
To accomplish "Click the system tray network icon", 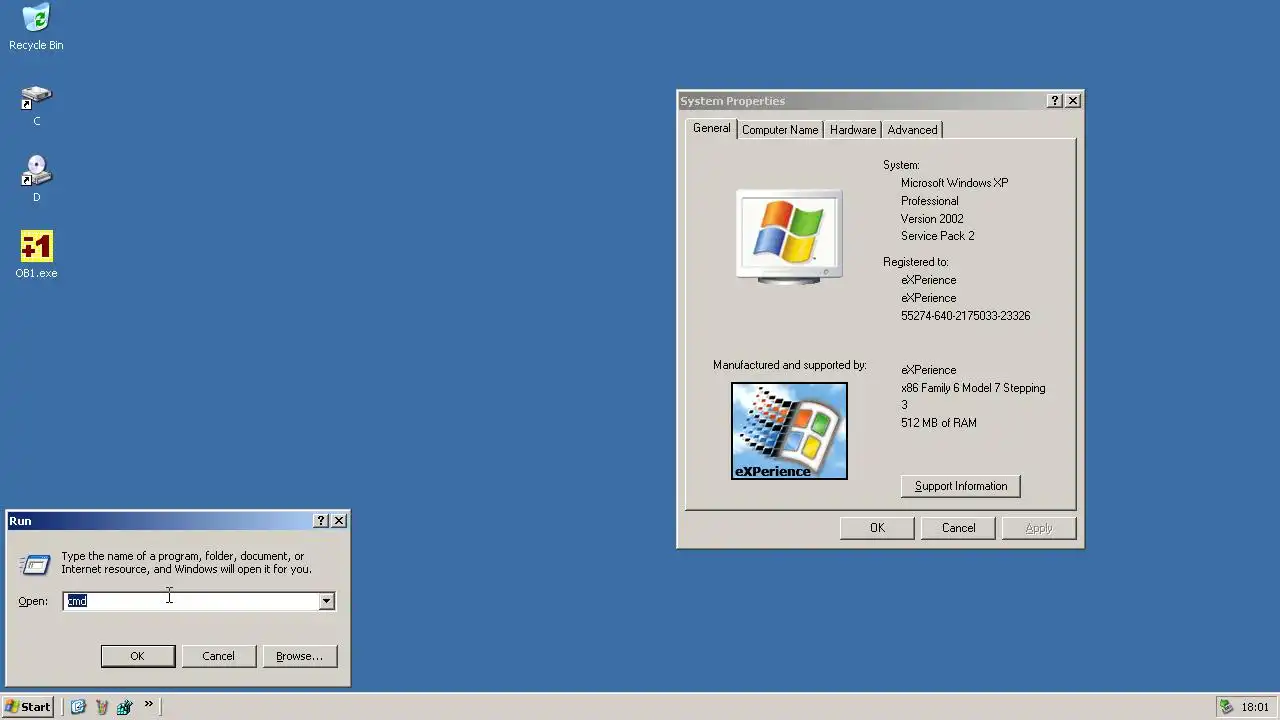I will tap(1226, 707).
